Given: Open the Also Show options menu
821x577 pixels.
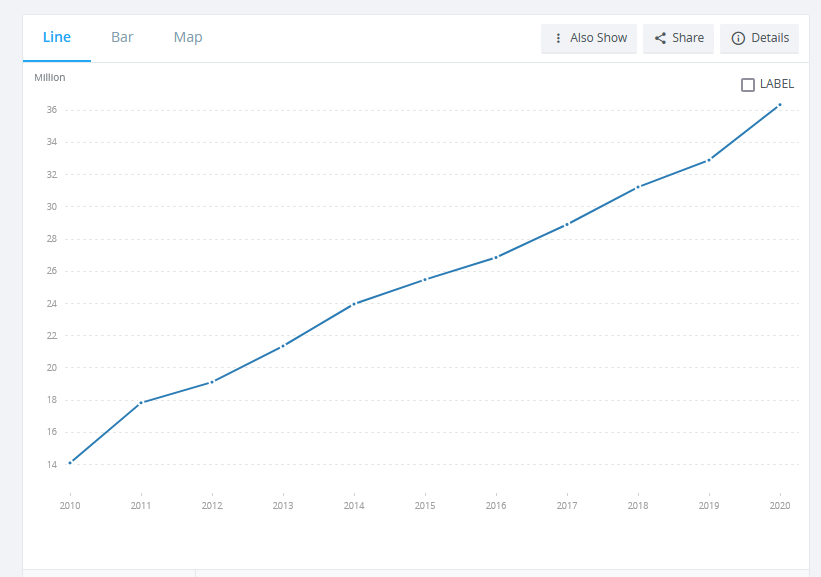Looking at the screenshot, I should 589,38.
